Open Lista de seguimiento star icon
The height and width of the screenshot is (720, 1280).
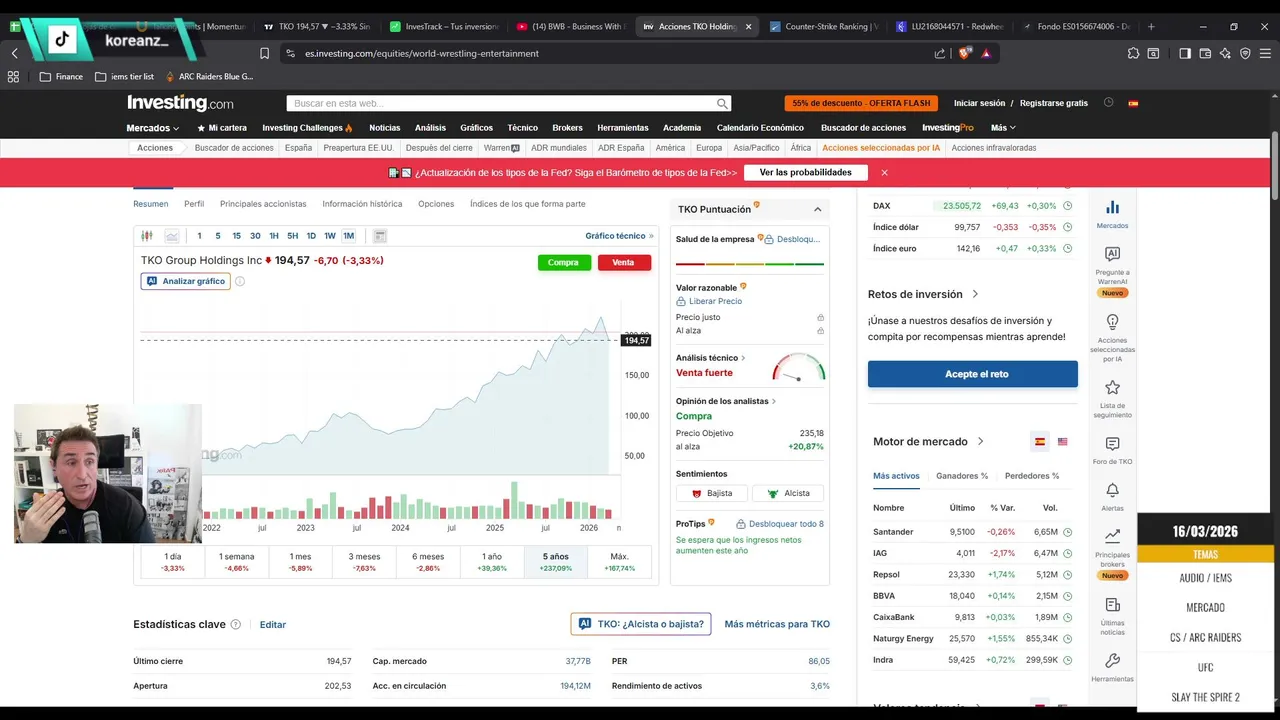(x=1112, y=387)
